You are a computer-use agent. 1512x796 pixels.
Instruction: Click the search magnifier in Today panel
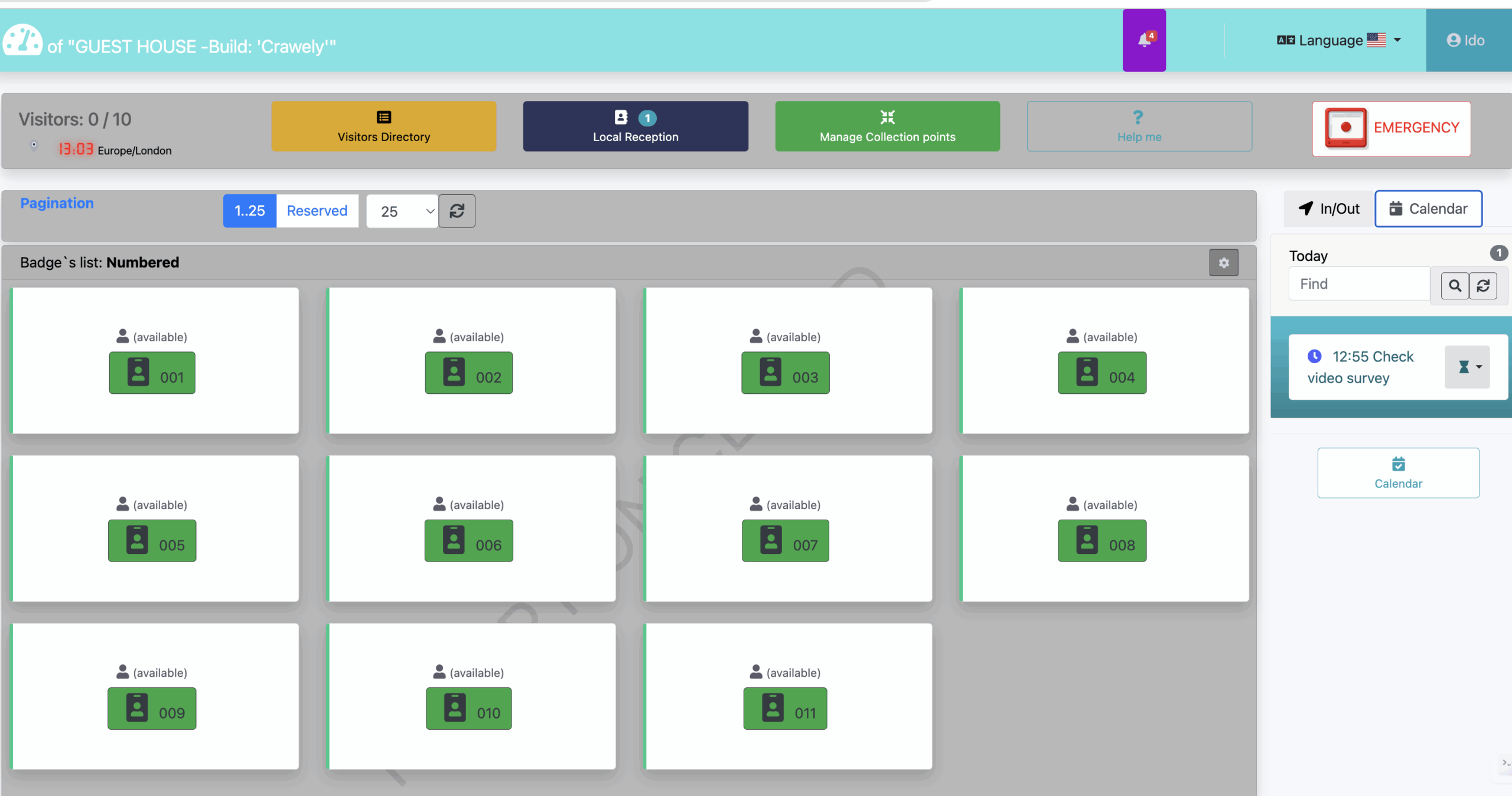tap(1455, 286)
